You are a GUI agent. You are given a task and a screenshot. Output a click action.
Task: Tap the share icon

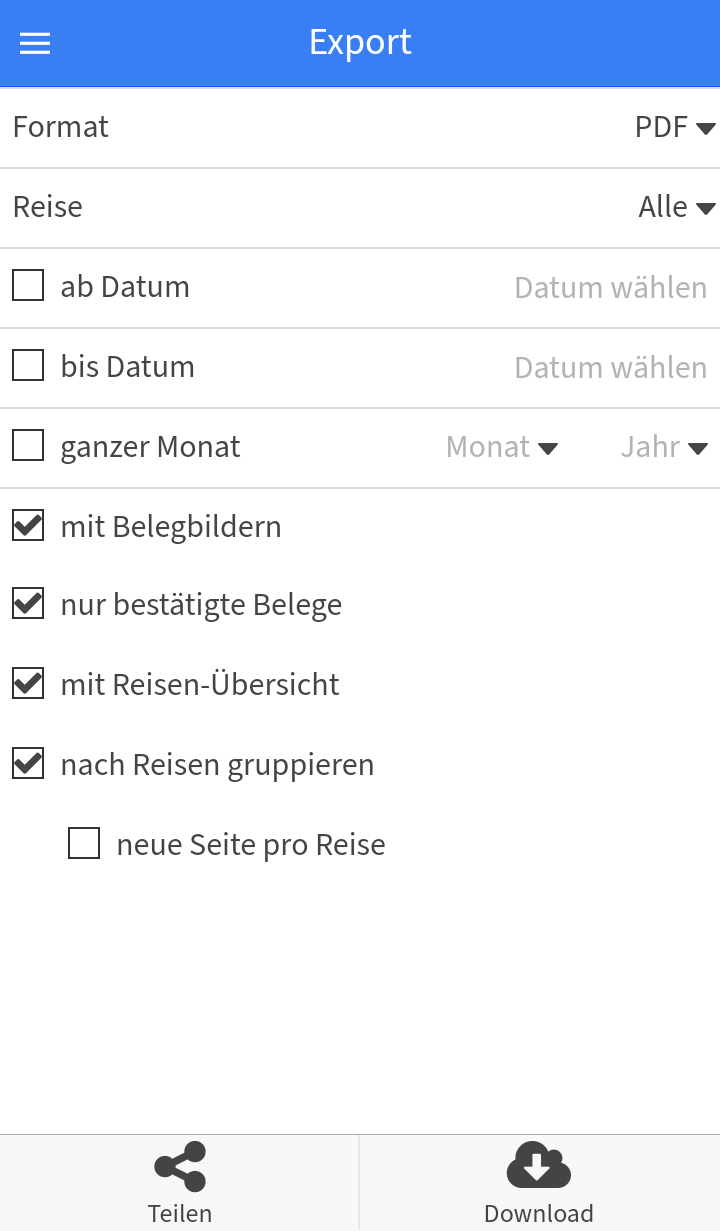point(180,1166)
